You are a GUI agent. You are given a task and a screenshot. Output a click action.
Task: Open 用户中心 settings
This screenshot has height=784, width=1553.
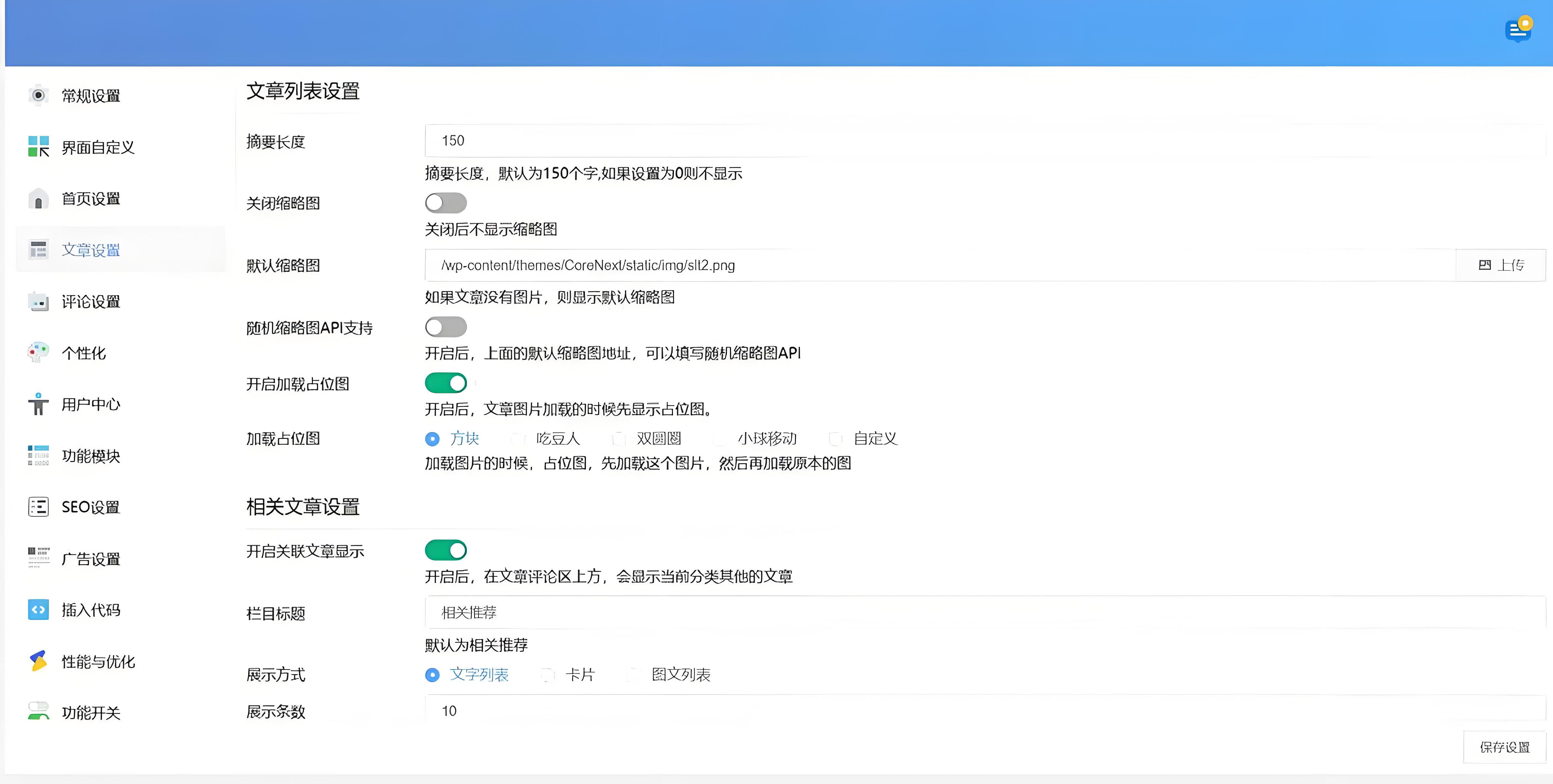click(x=91, y=404)
